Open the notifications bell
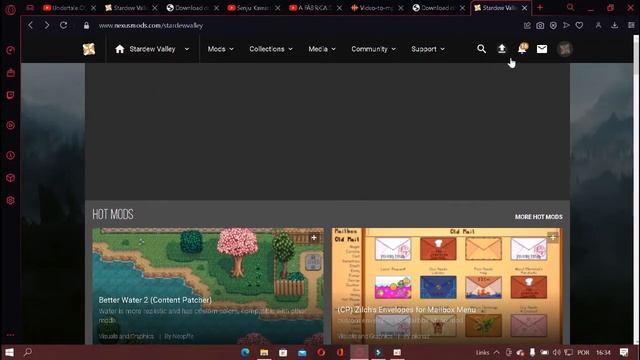This screenshot has height=360, width=640. pos(522,49)
